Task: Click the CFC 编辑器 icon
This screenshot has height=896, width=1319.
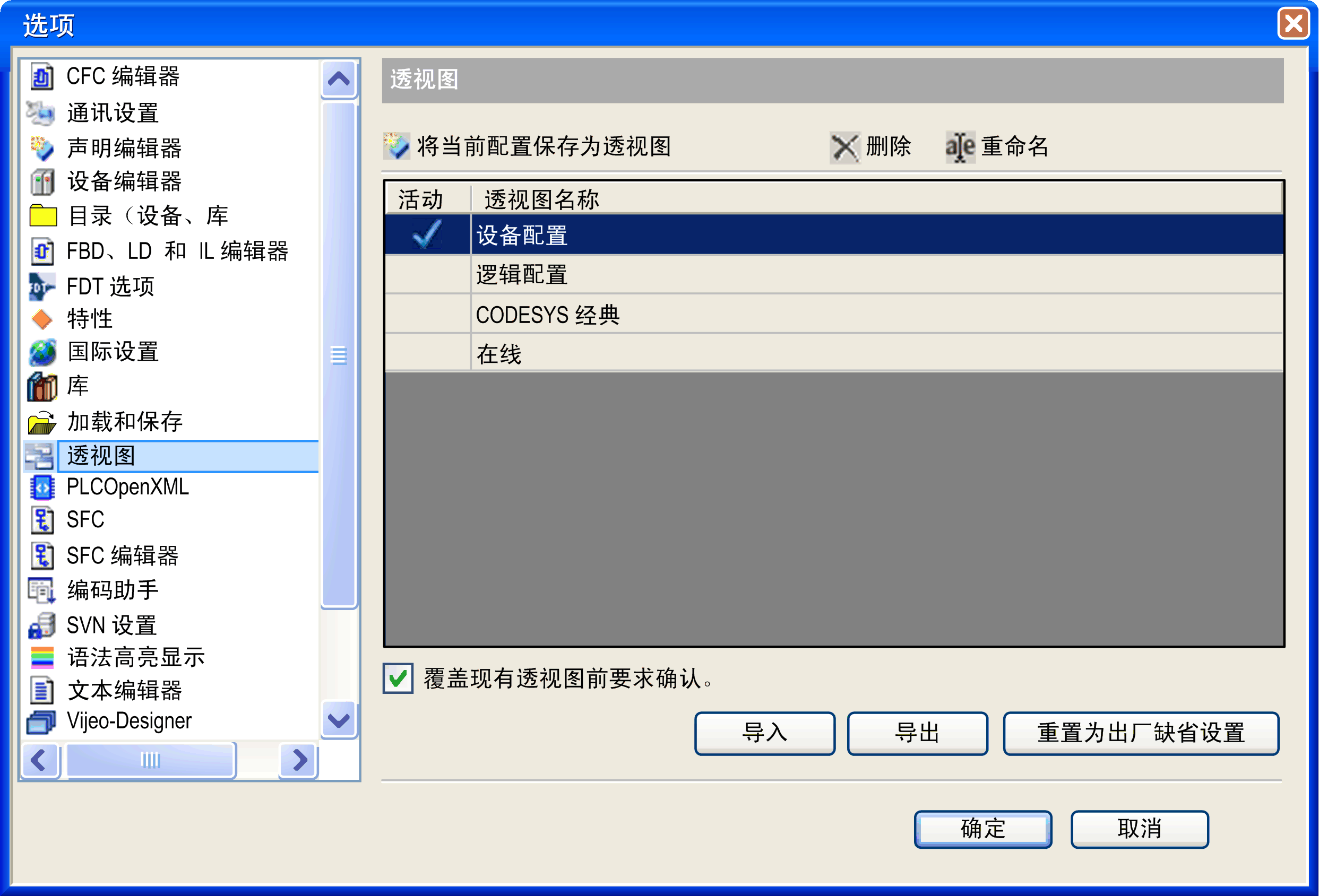Action: click(42, 76)
